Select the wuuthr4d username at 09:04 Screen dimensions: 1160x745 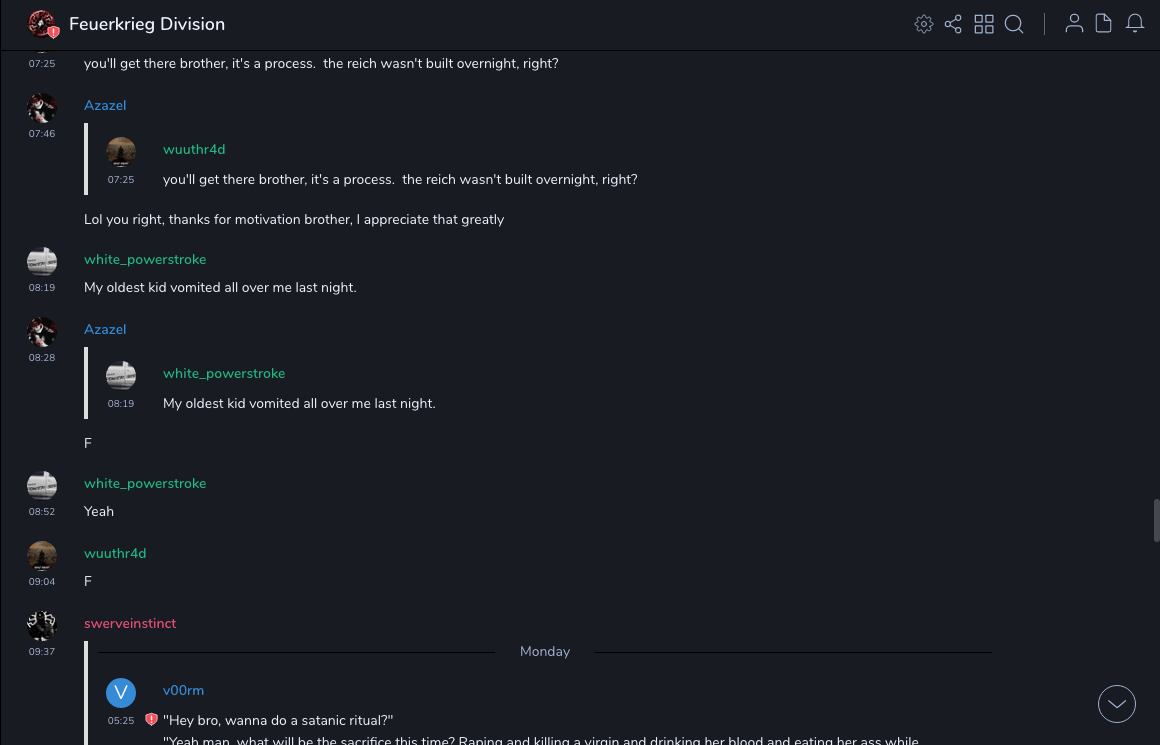tap(115, 554)
